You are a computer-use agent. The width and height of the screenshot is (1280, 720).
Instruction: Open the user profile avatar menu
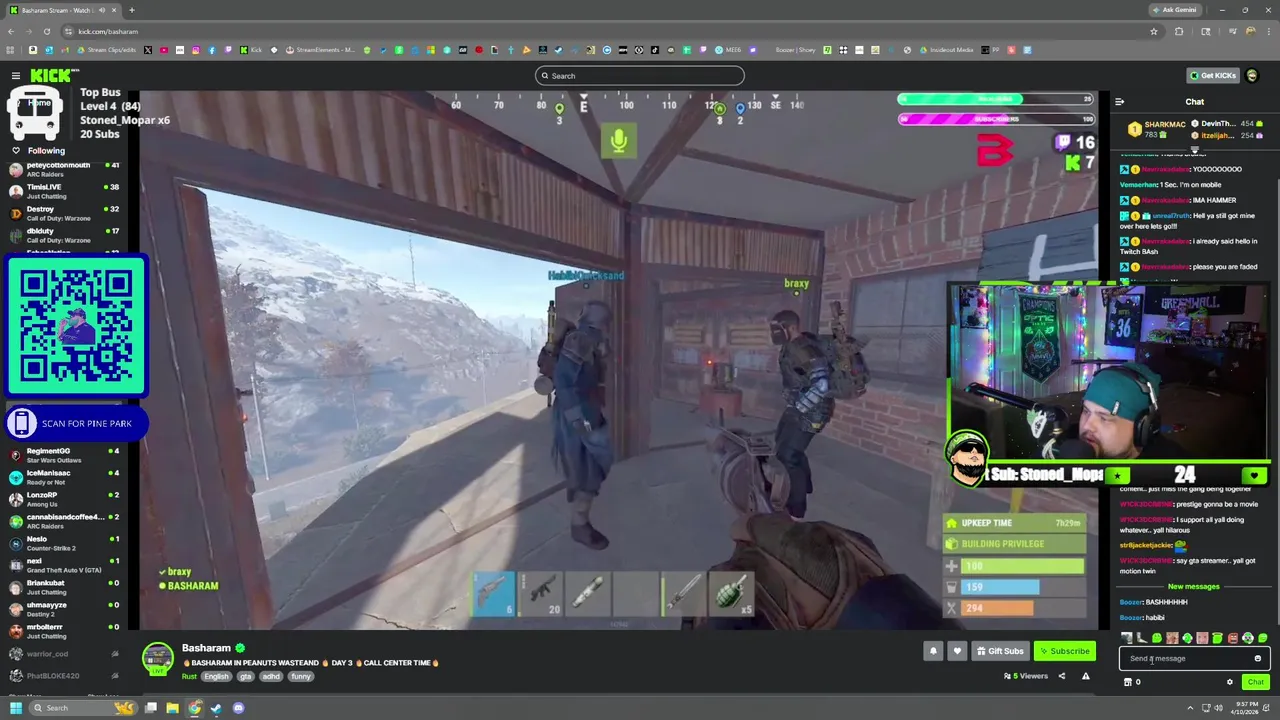click(1252, 76)
